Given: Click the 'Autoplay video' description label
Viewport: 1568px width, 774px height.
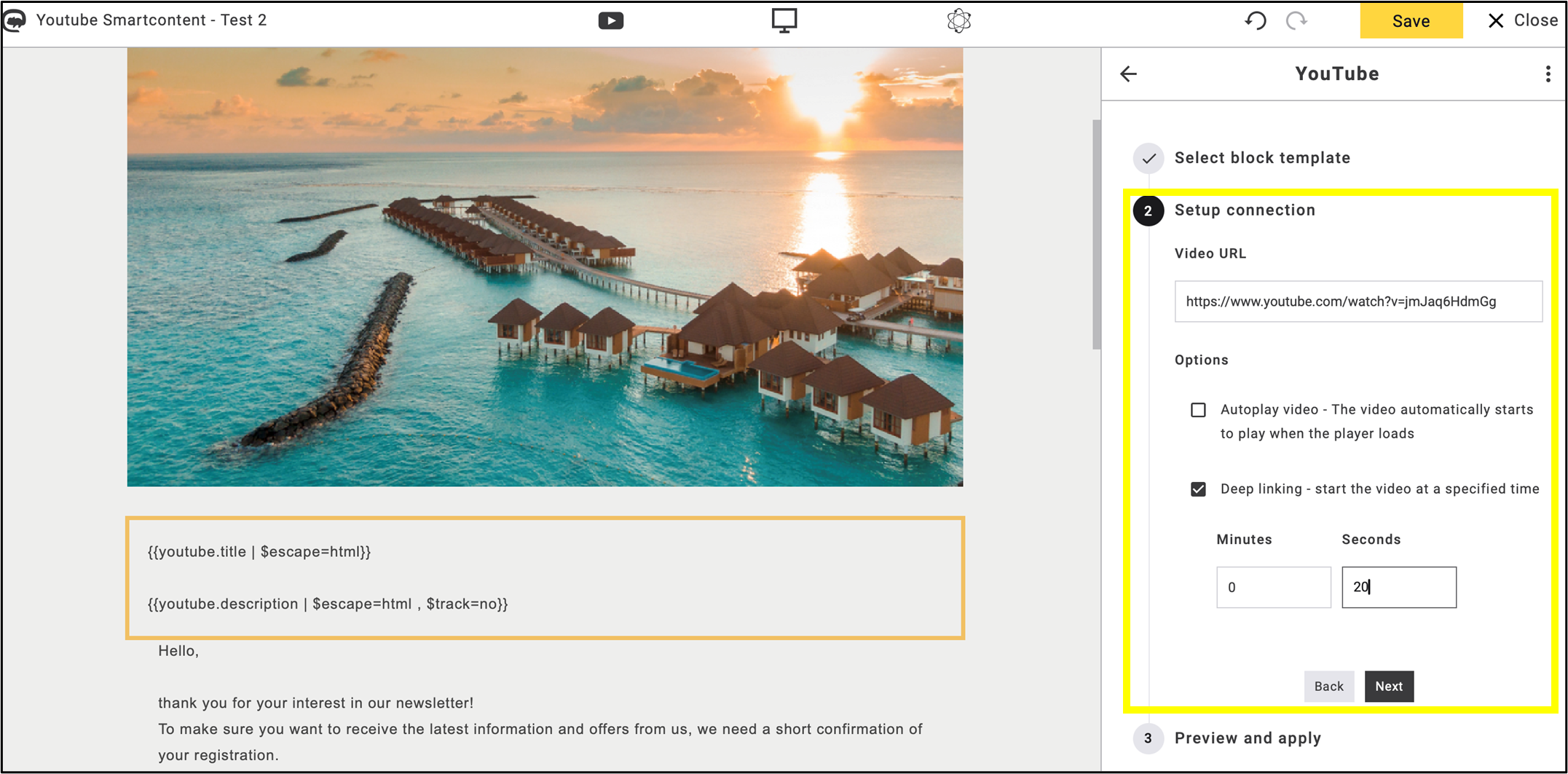Looking at the screenshot, I should pos(1376,422).
